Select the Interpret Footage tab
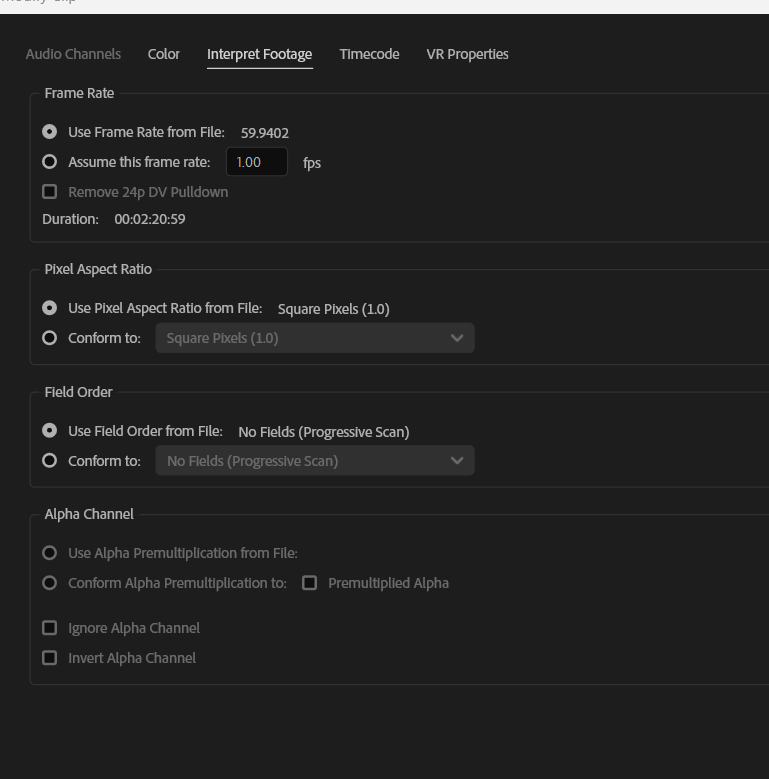 click(259, 54)
